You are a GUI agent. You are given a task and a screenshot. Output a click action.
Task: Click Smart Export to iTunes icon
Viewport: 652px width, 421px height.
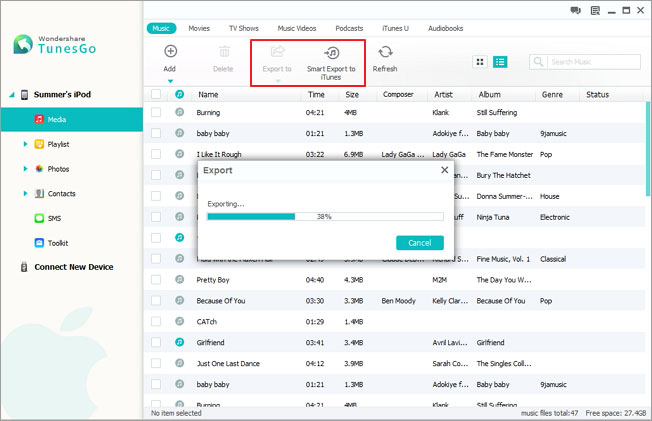pyautogui.click(x=331, y=53)
